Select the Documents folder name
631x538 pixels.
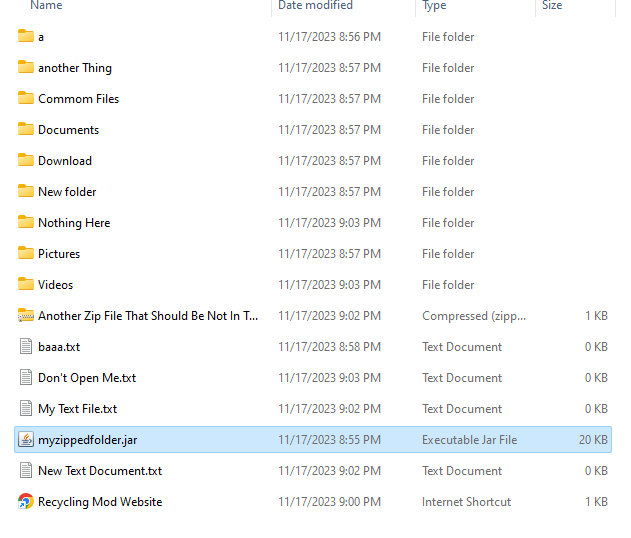[68, 130]
